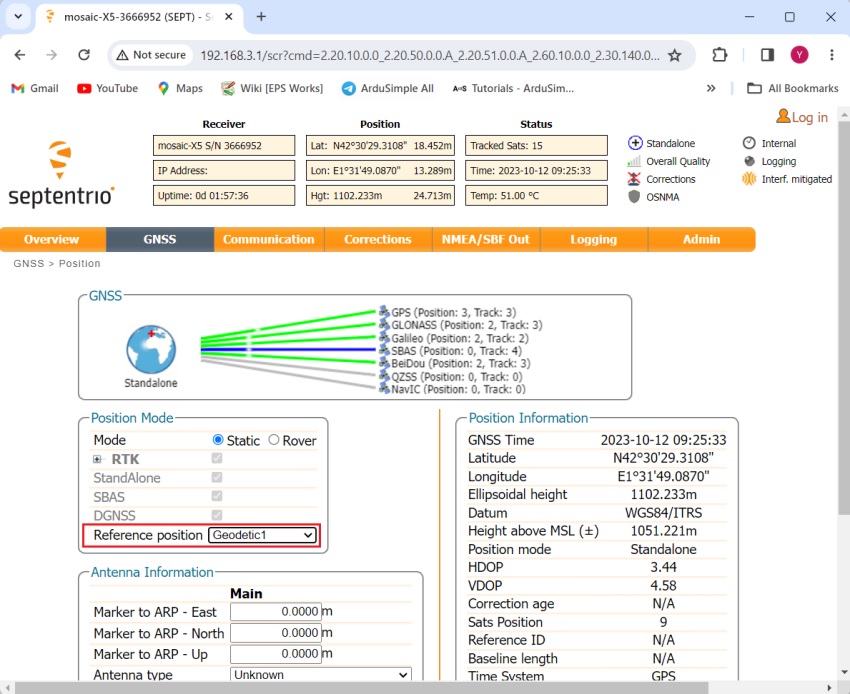Select the Rover mode radio button

[x=274, y=440]
